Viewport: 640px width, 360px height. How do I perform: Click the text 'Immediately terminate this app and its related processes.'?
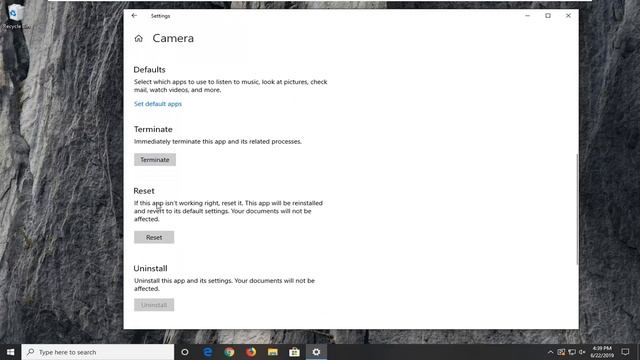tap(218, 142)
